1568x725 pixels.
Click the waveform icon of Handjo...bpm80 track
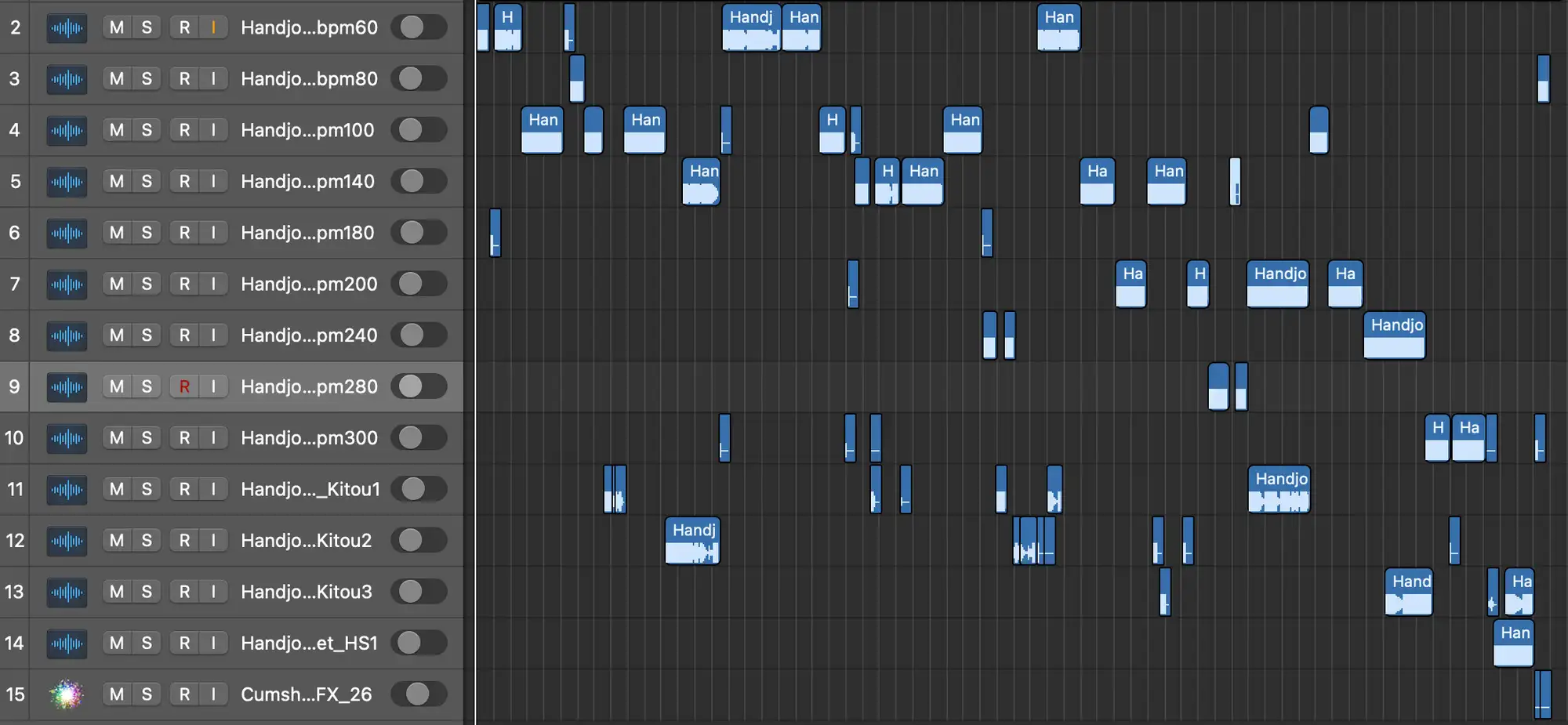click(67, 79)
